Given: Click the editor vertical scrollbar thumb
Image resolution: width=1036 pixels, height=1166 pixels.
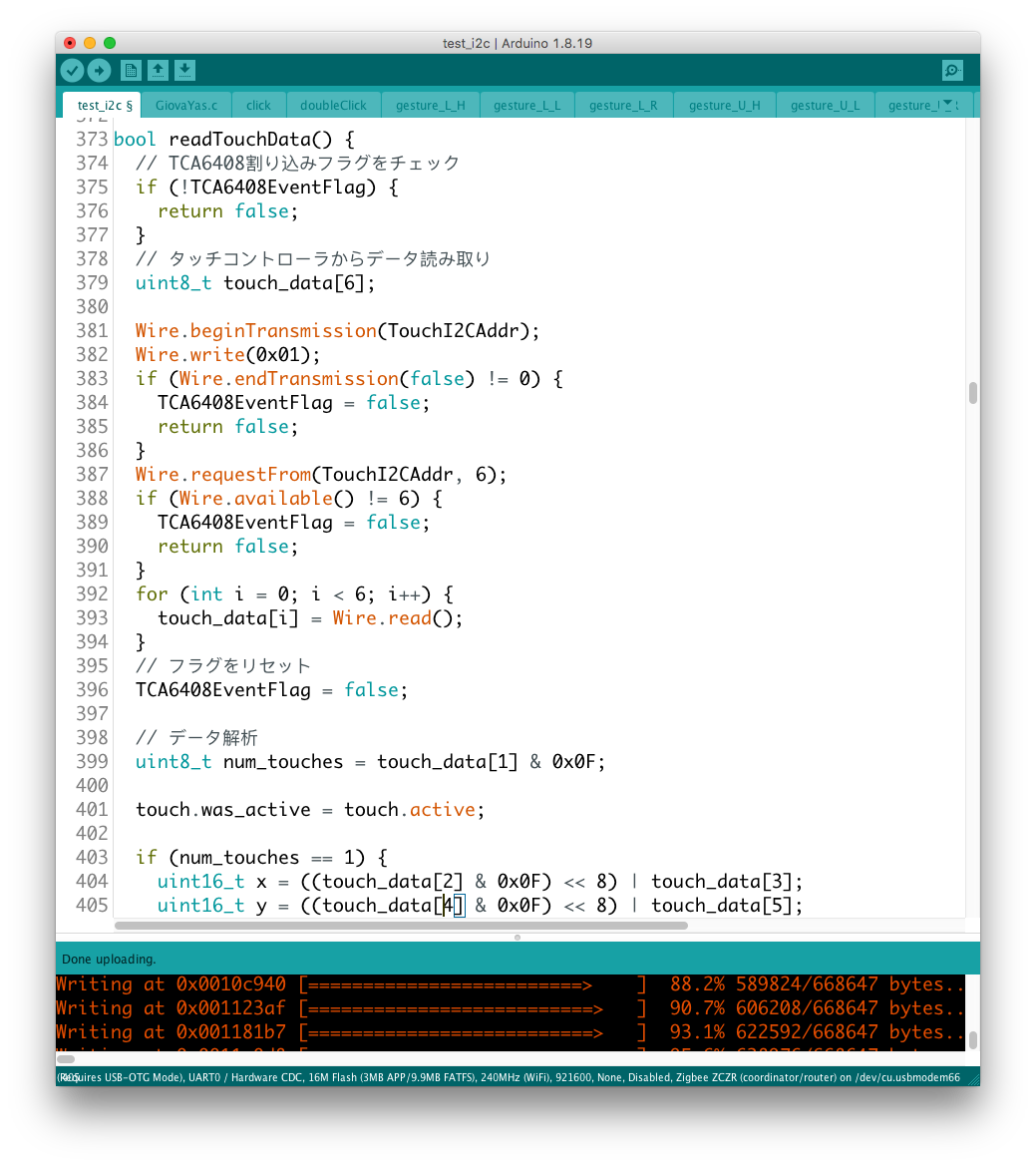Looking at the screenshot, I should click(x=972, y=393).
